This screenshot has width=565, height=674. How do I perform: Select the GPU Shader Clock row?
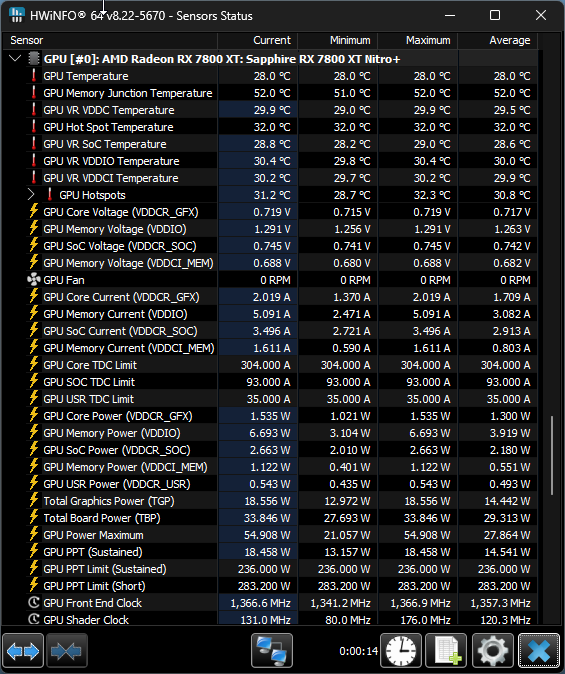270,619
